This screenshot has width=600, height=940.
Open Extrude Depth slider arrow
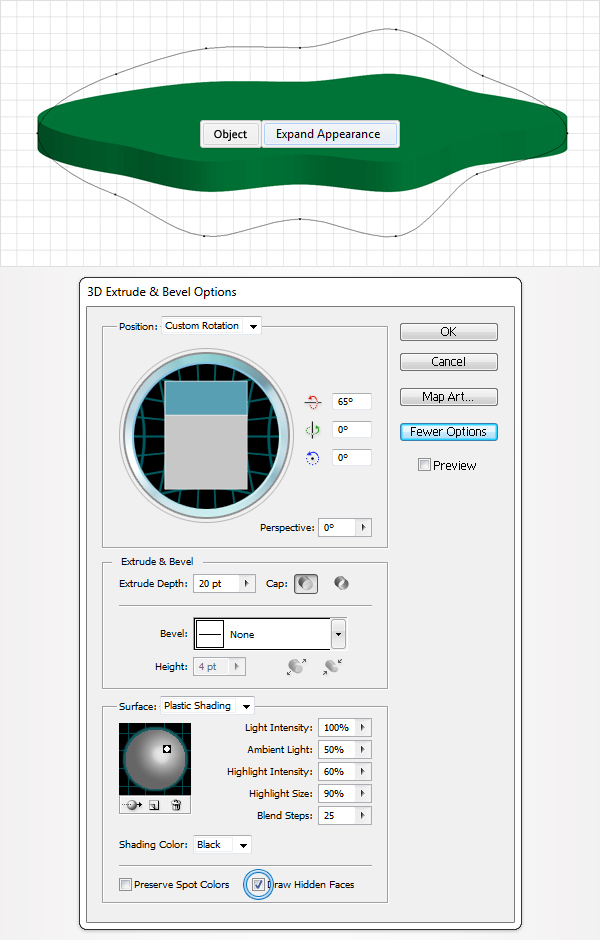click(246, 583)
